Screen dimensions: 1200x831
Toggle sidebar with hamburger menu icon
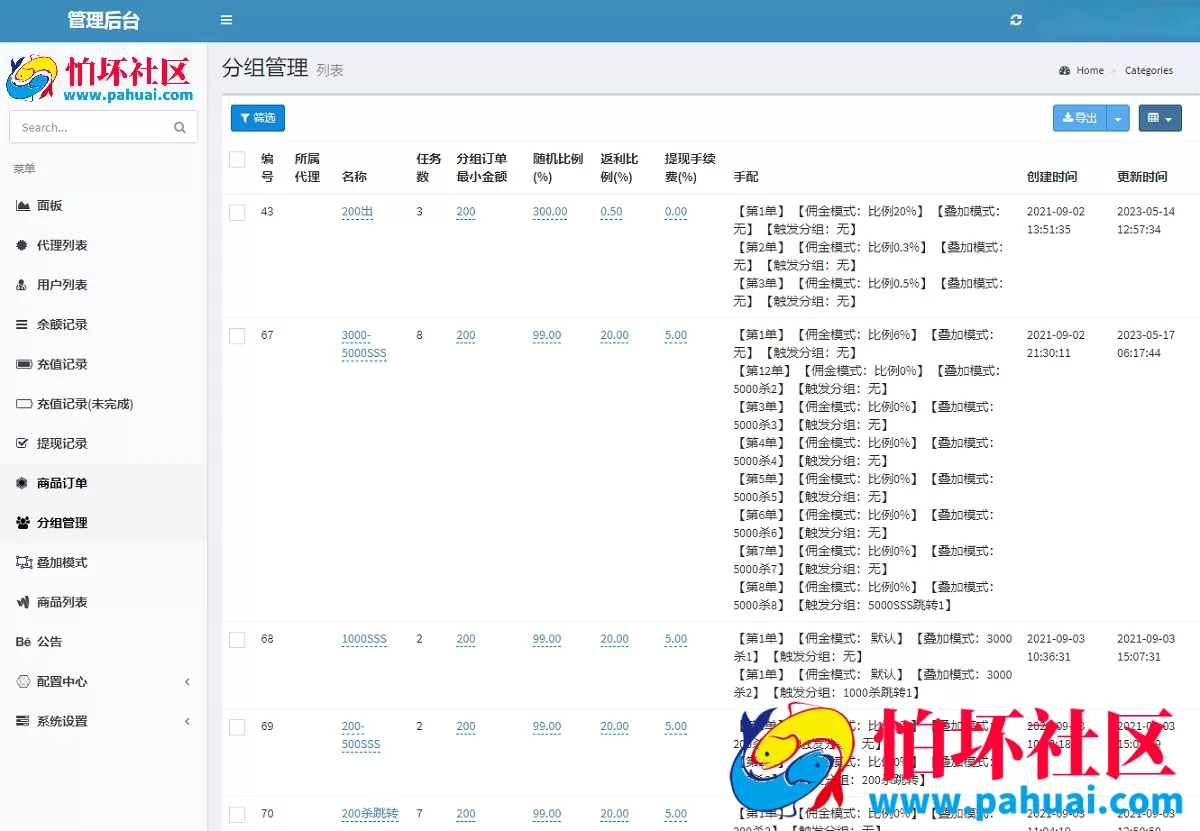pos(227,20)
